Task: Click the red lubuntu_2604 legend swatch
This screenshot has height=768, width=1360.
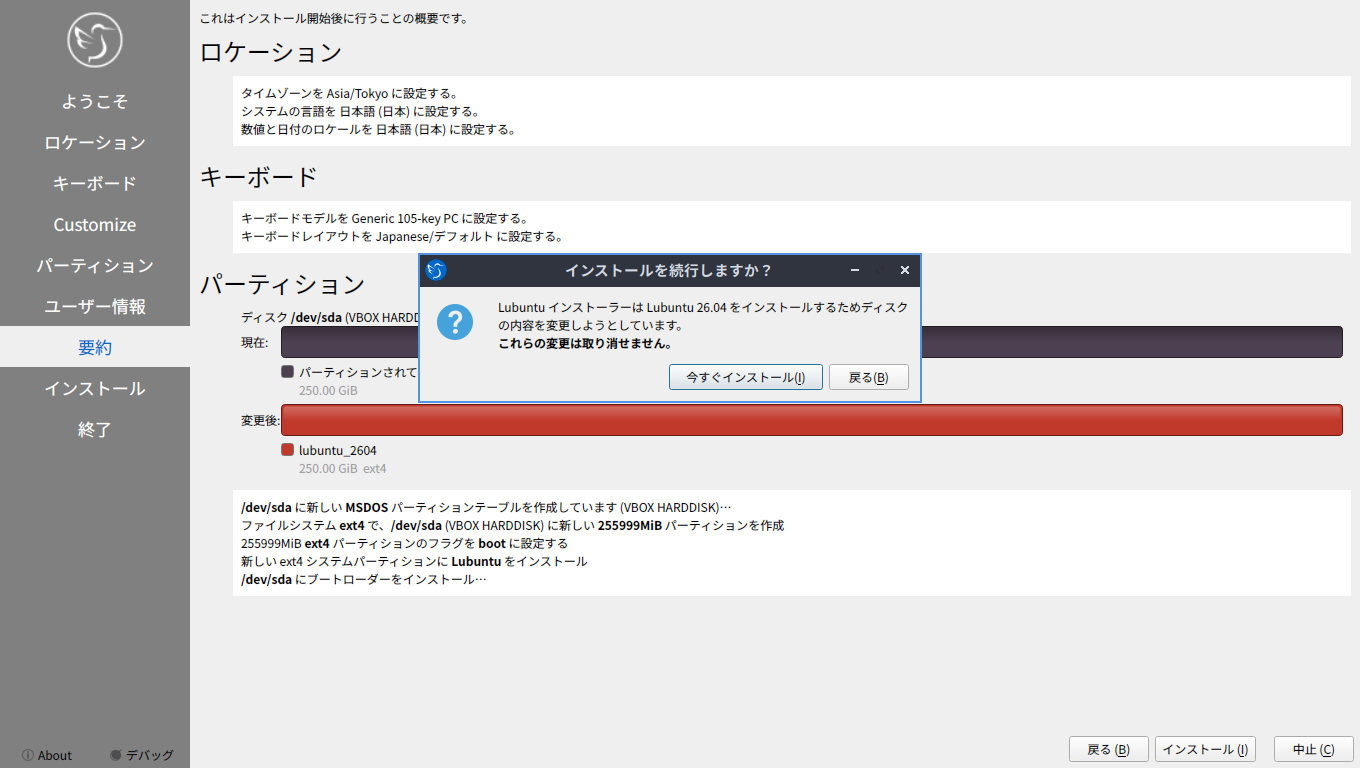Action: 288,450
